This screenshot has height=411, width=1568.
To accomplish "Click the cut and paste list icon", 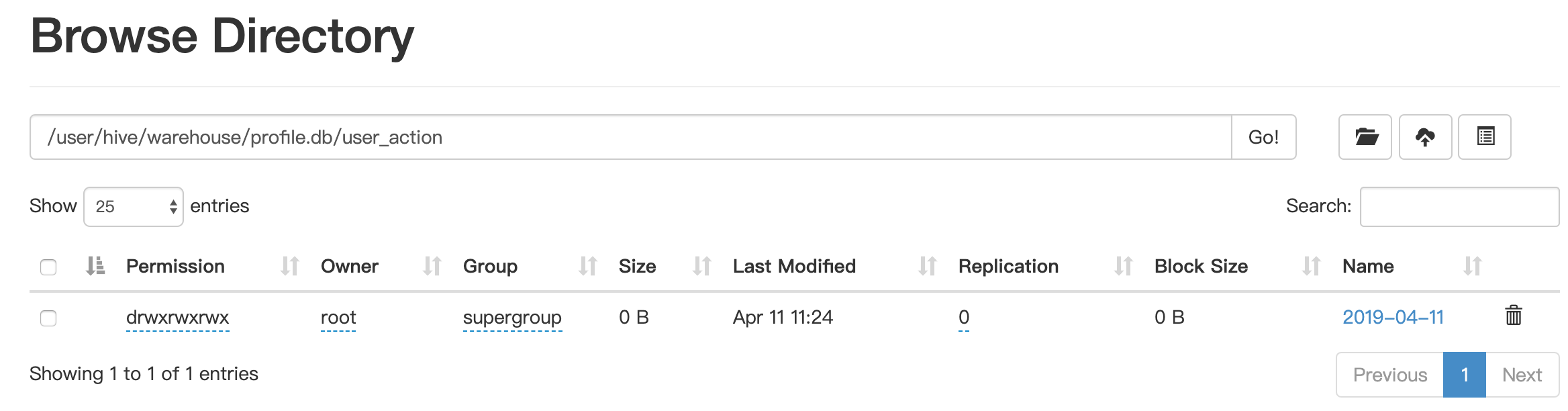I will 1485,137.
